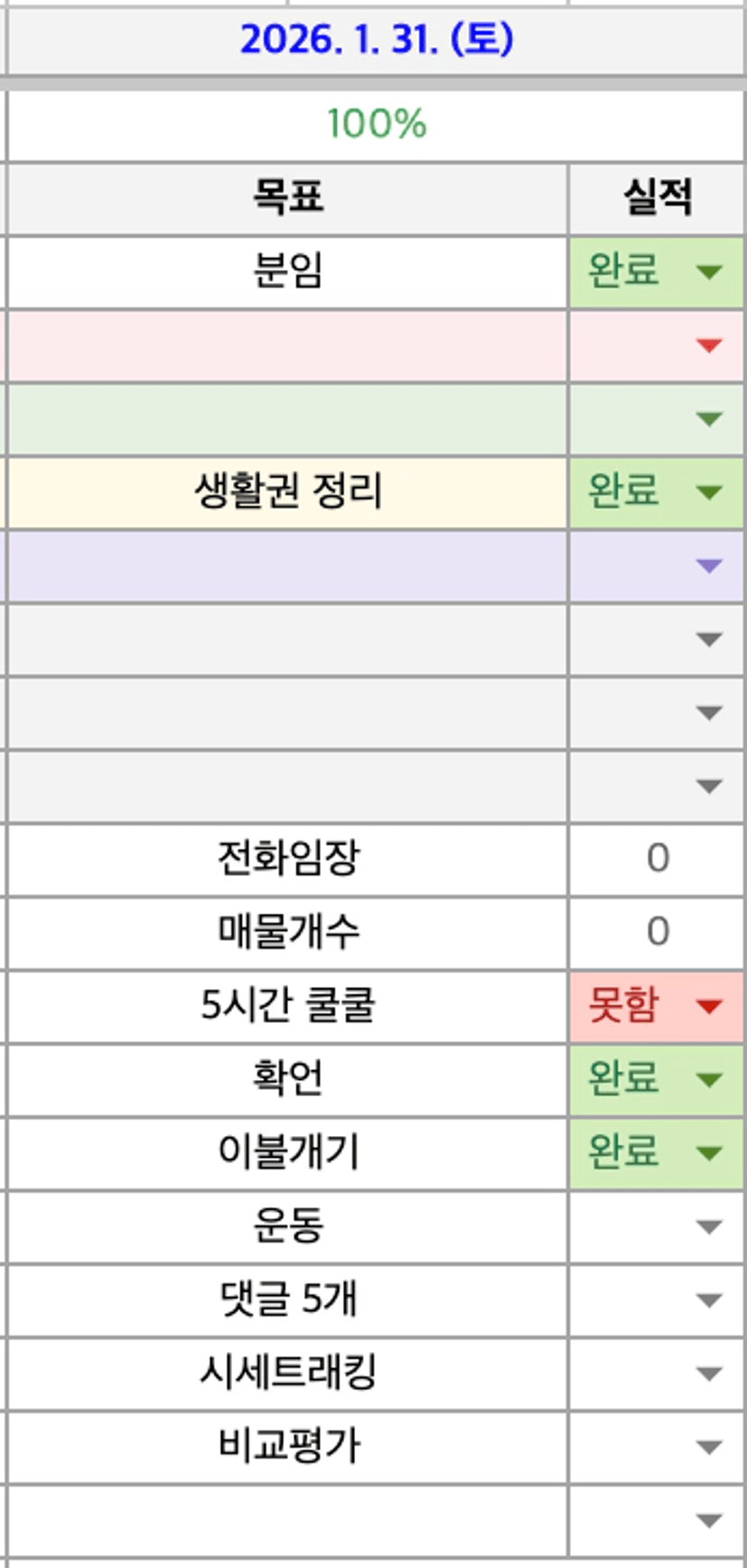Click the purple arrow in lavender row
747x1568 pixels.
(x=709, y=566)
